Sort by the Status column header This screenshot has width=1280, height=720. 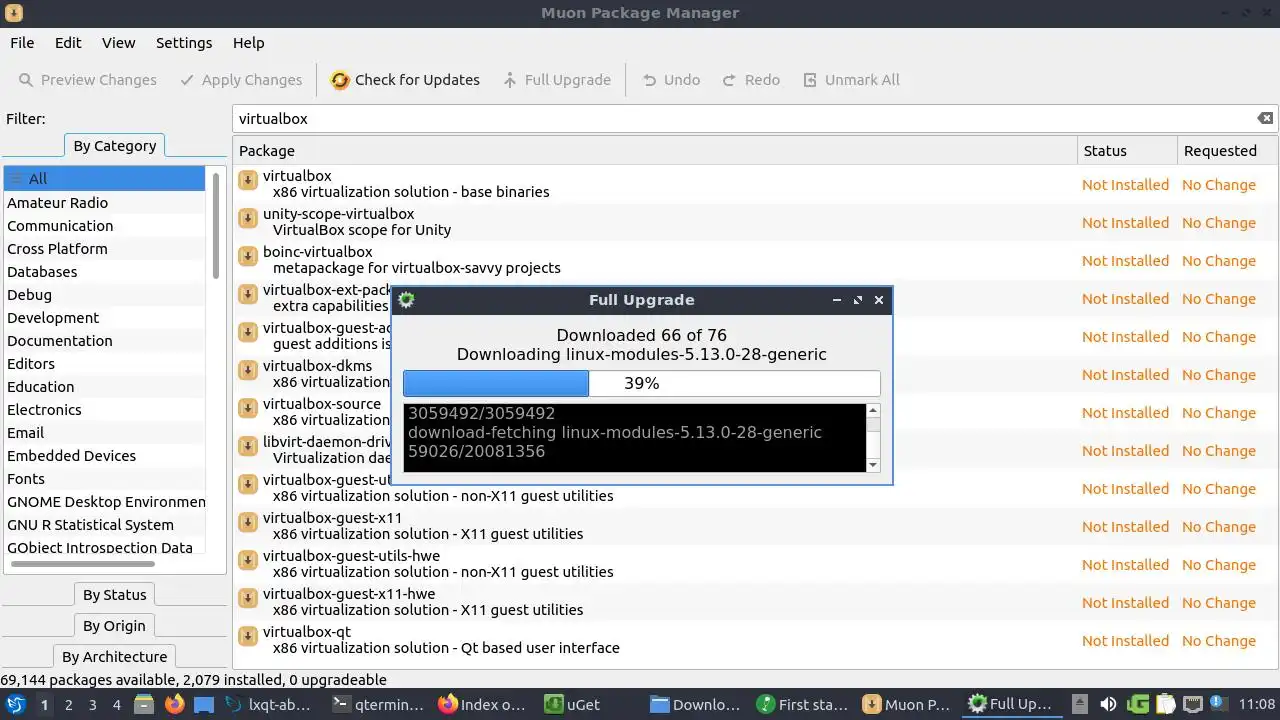[x=1127, y=151]
